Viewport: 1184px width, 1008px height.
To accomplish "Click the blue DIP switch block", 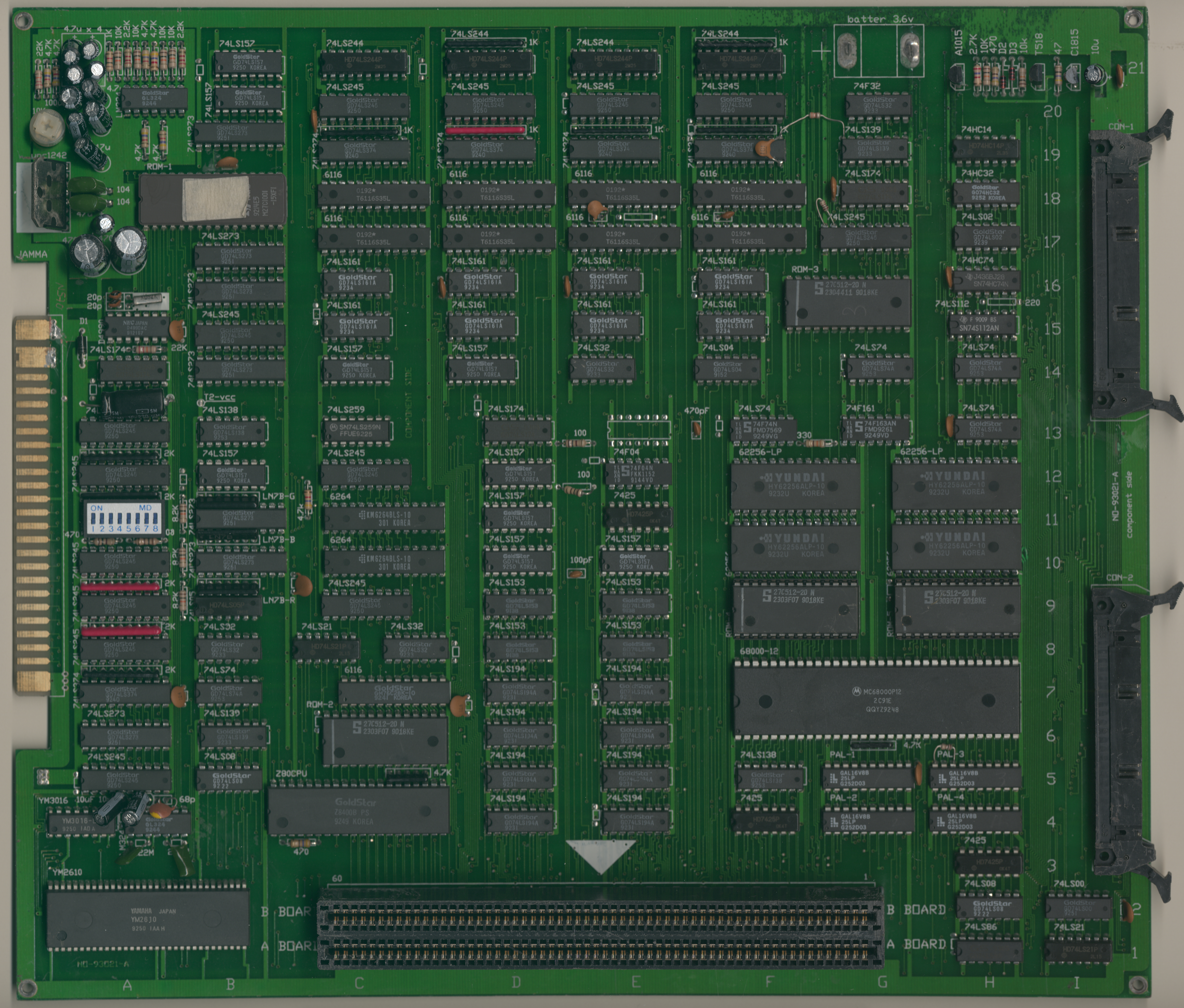I will [123, 519].
